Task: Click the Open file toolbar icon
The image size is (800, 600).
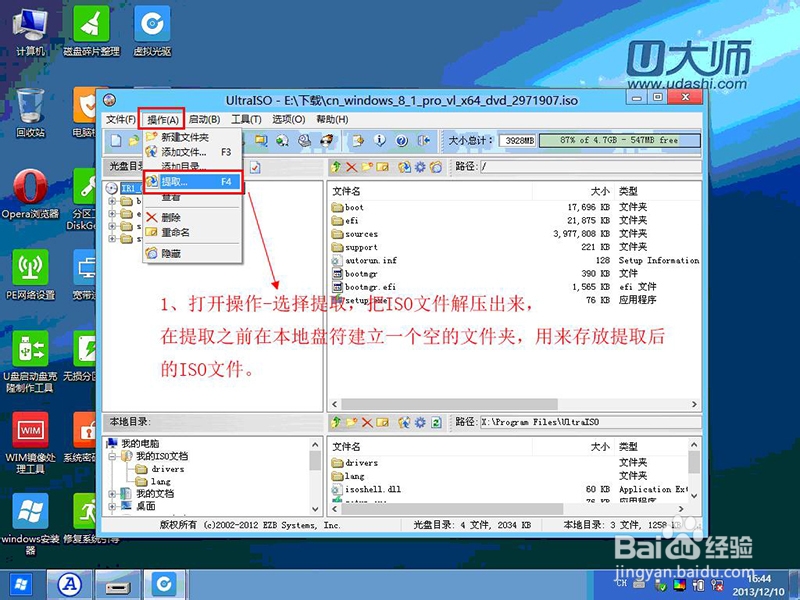Action: click(x=134, y=141)
